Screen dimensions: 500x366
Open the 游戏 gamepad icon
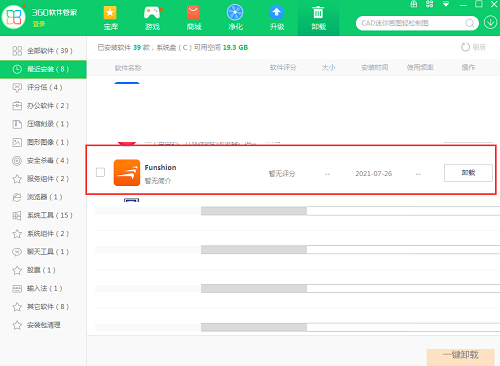click(x=152, y=13)
